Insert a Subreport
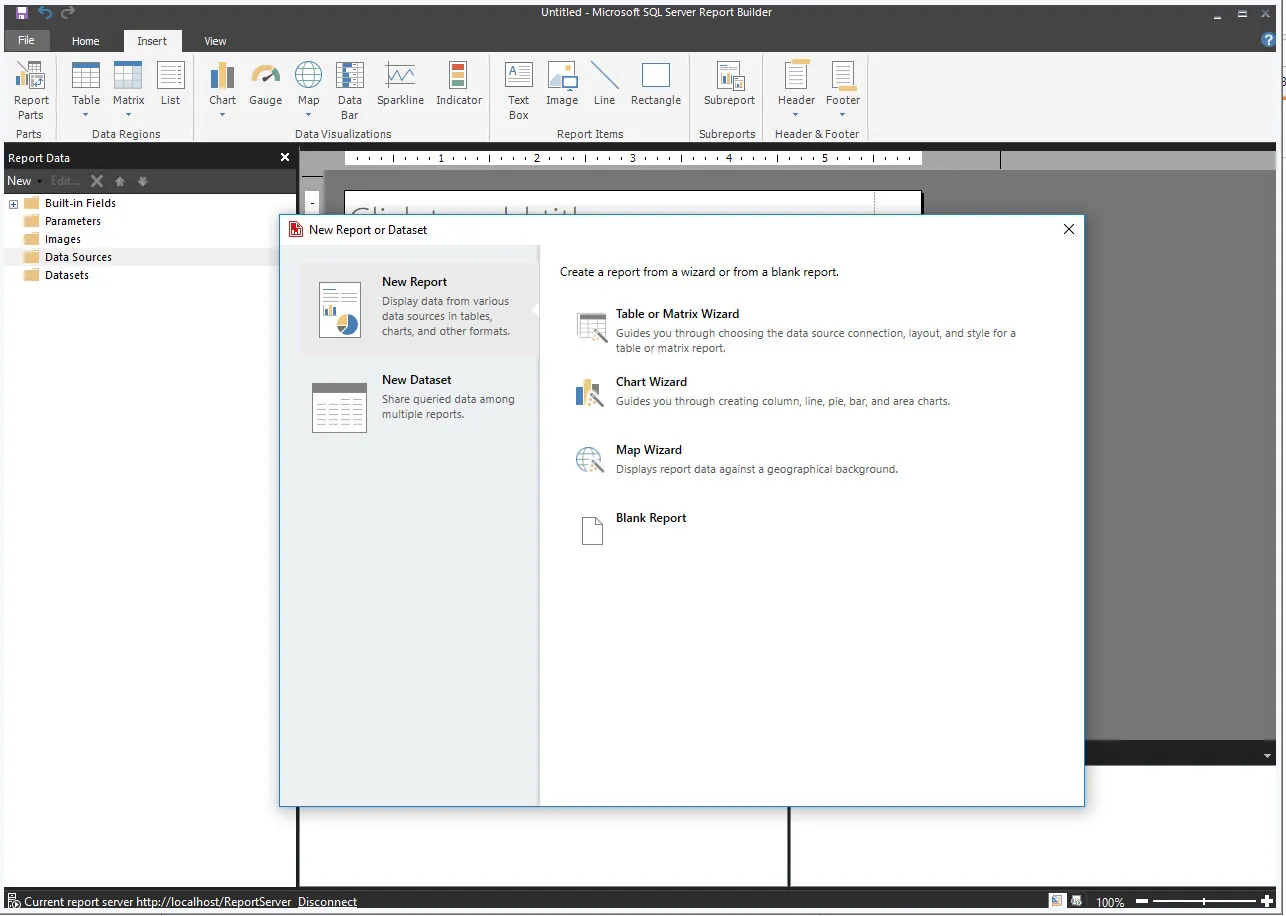Image resolution: width=1286 pixels, height=916 pixels. tap(729, 85)
